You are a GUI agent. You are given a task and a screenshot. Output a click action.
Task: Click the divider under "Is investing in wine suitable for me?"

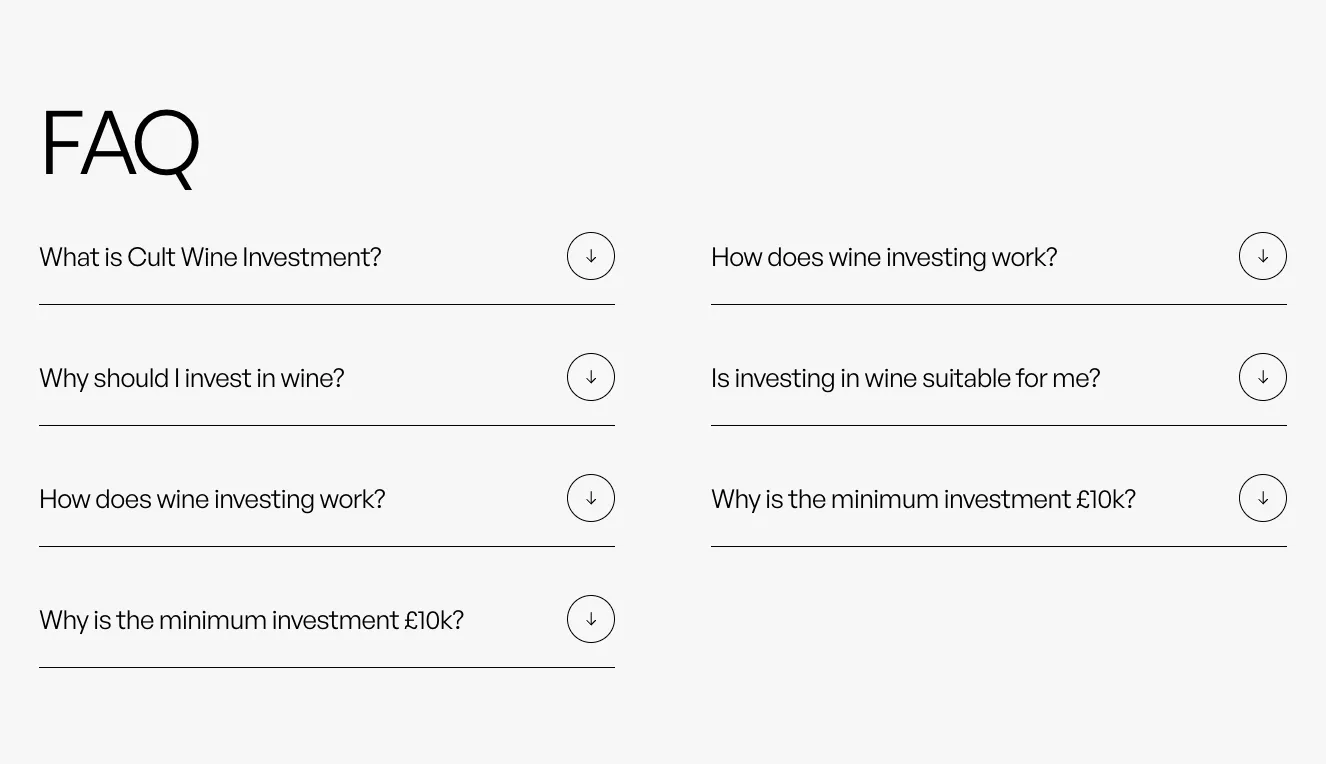999,425
